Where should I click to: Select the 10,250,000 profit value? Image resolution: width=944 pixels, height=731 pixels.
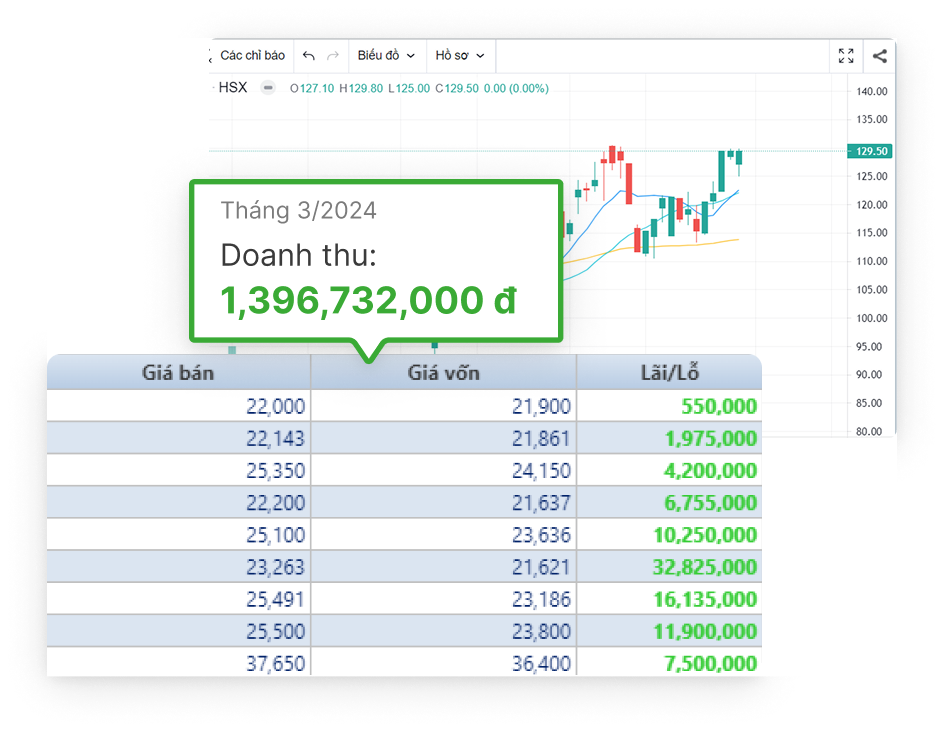(x=705, y=535)
